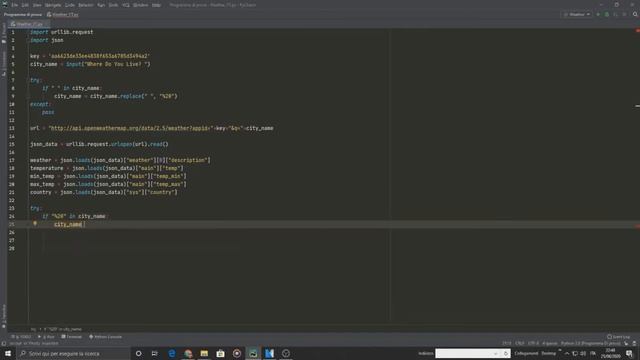
Task: Open the Help menu
Action: point(156,5)
